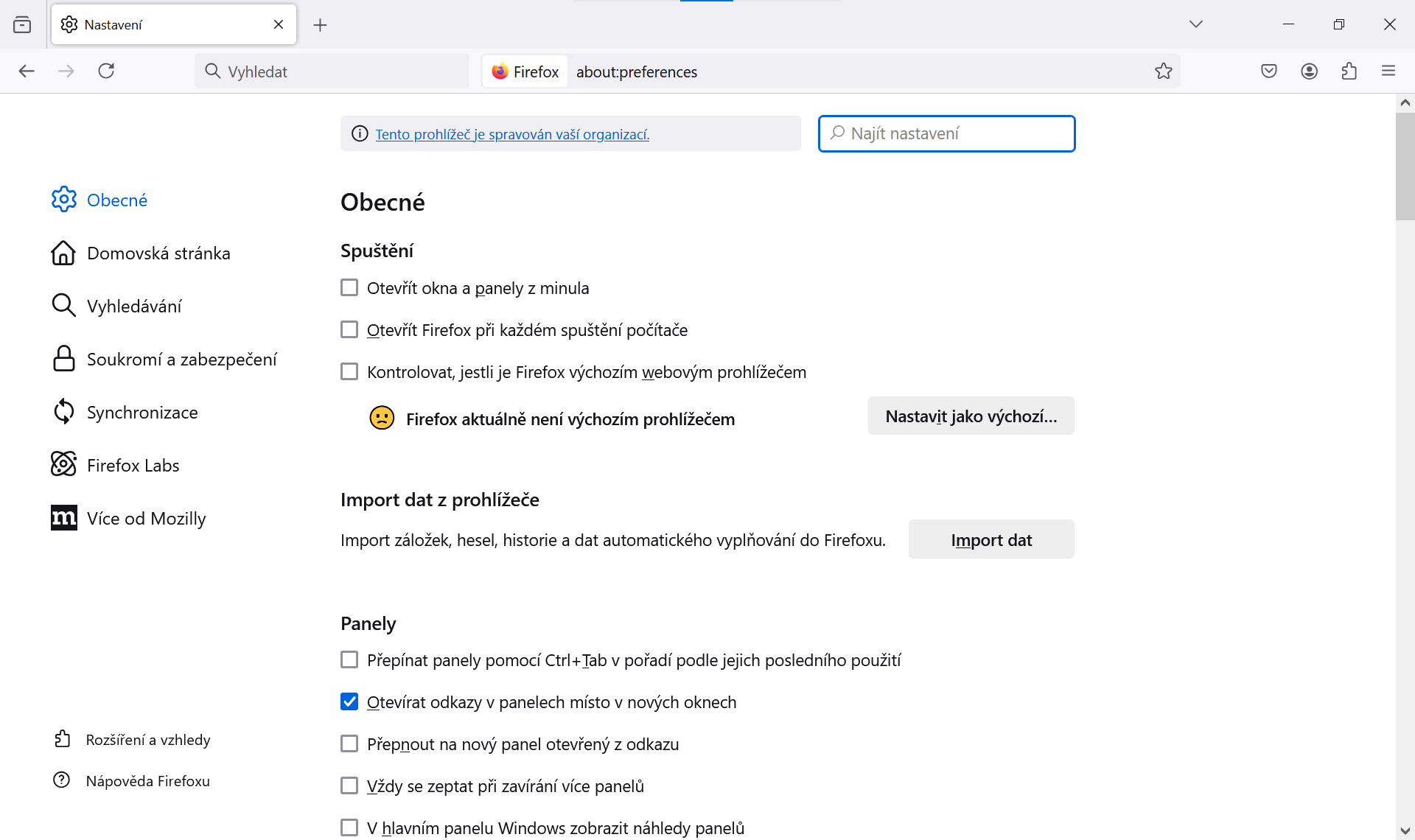Click the Panely section heading
Image resolution: width=1415 pixels, height=840 pixels.
click(x=368, y=623)
